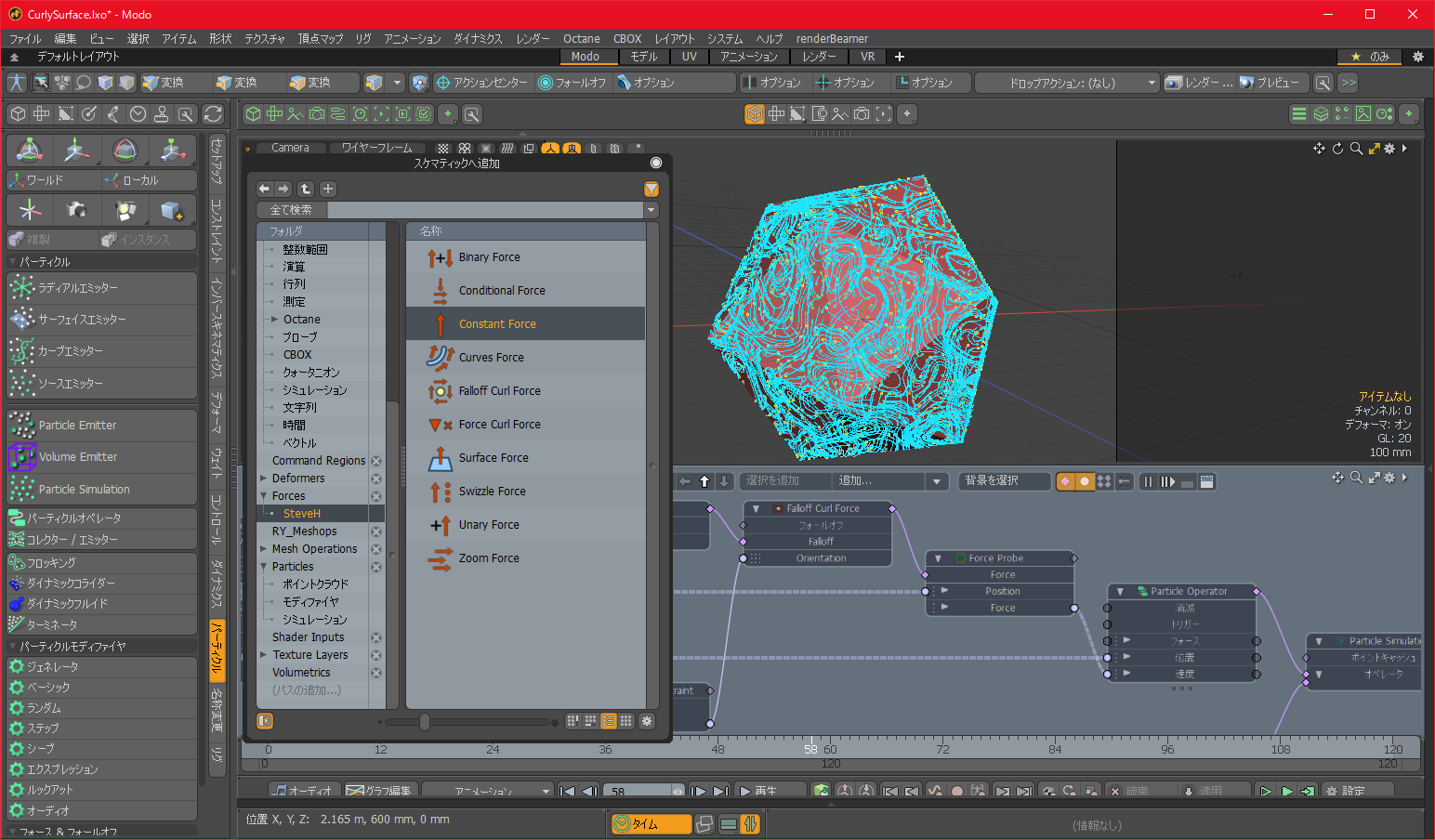Click the thumbnail size slider handle

point(425,722)
